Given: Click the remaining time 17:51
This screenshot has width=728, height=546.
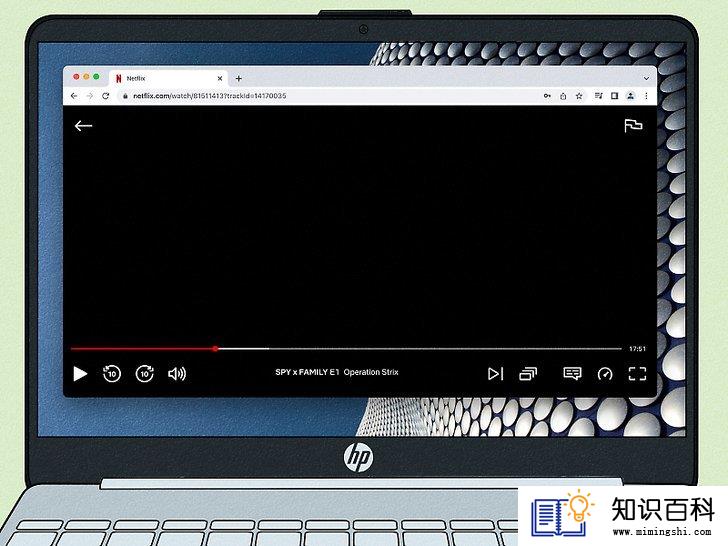Looking at the screenshot, I should click(x=637, y=349).
